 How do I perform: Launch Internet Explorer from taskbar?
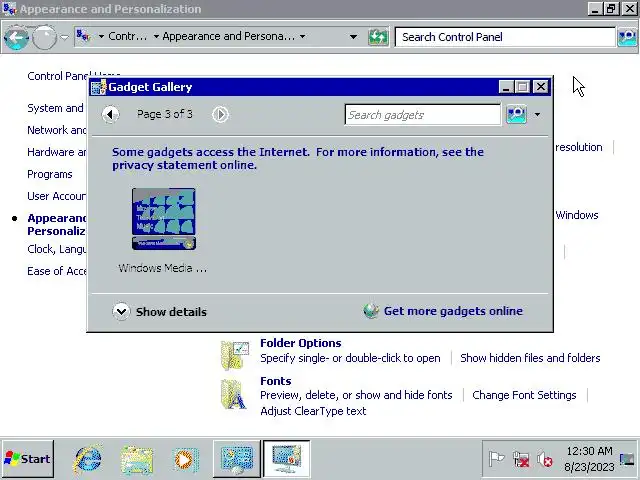point(88,459)
